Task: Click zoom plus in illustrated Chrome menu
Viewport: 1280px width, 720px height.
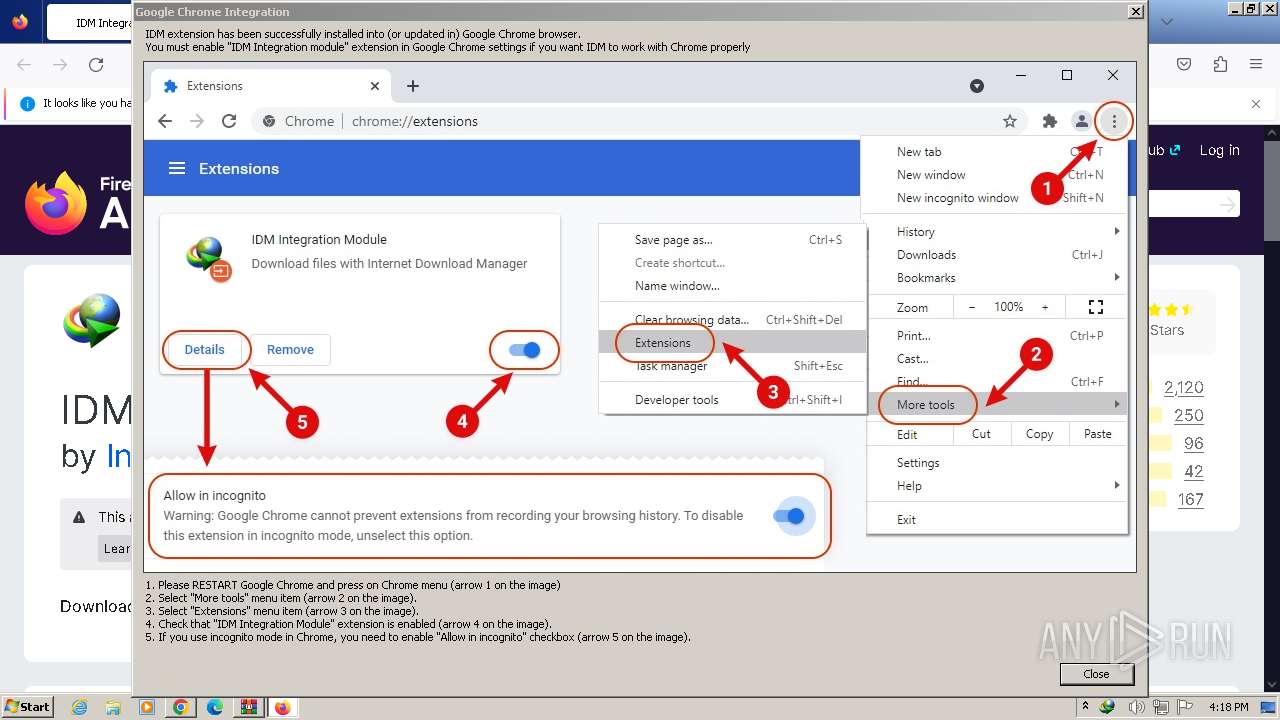Action: (1045, 307)
